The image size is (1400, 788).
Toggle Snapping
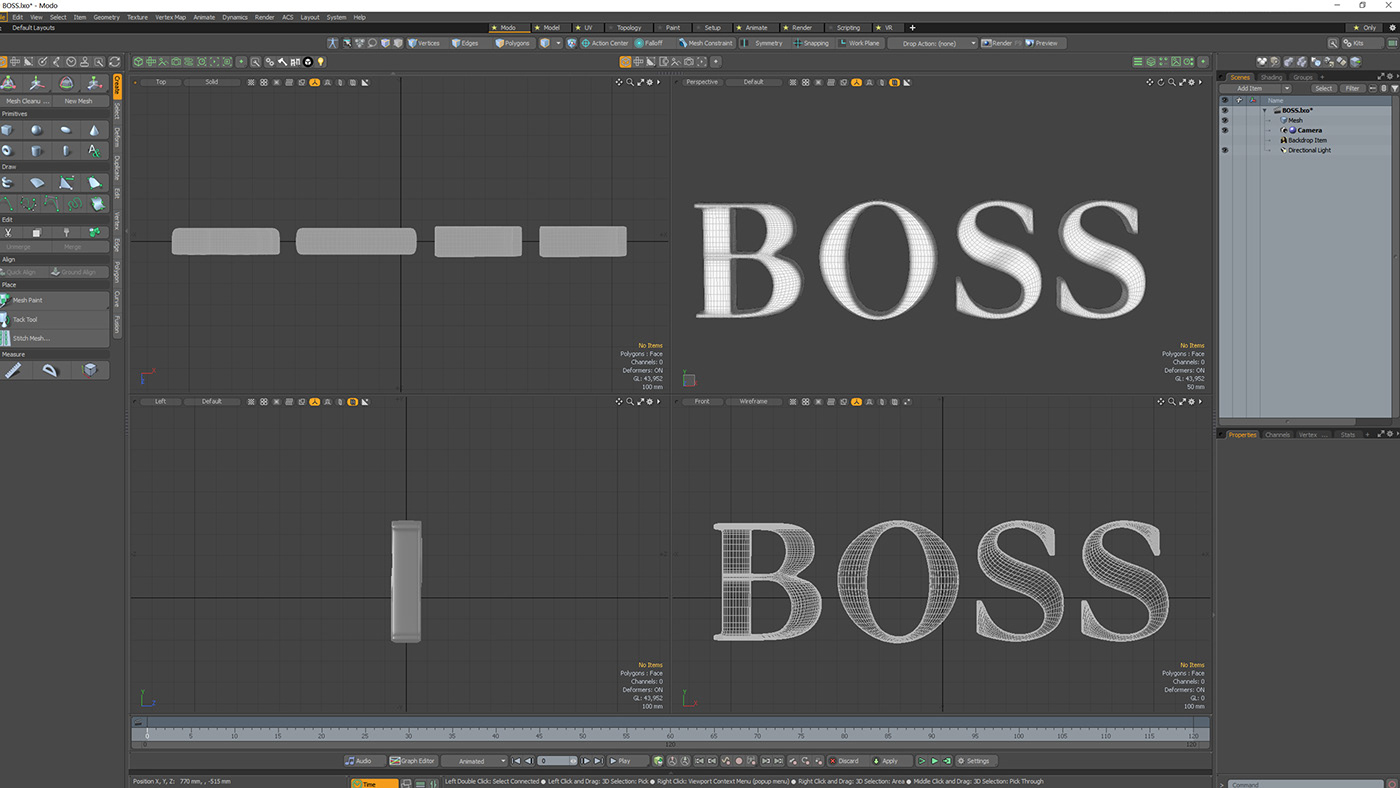click(x=811, y=43)
